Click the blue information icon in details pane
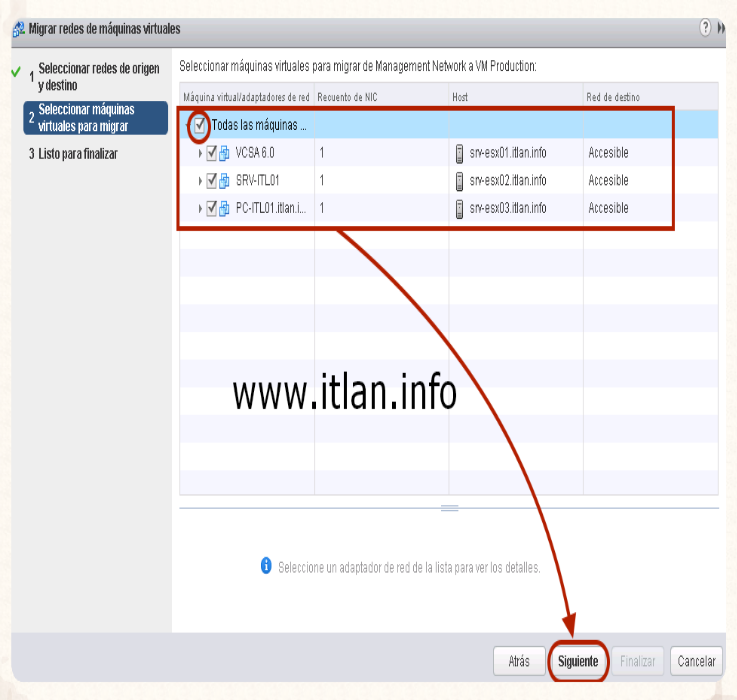This screenshot has width=737, height=700. point(266,566)
